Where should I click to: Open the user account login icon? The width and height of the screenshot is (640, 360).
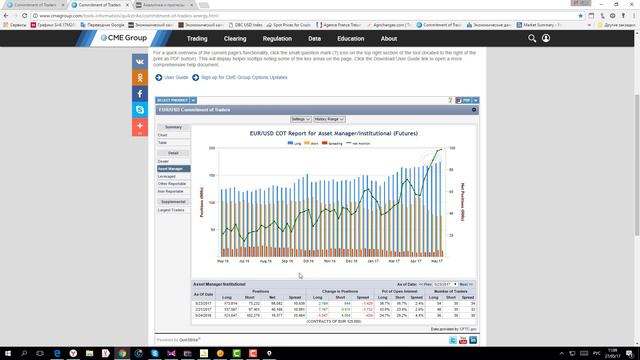coord(546,38)
